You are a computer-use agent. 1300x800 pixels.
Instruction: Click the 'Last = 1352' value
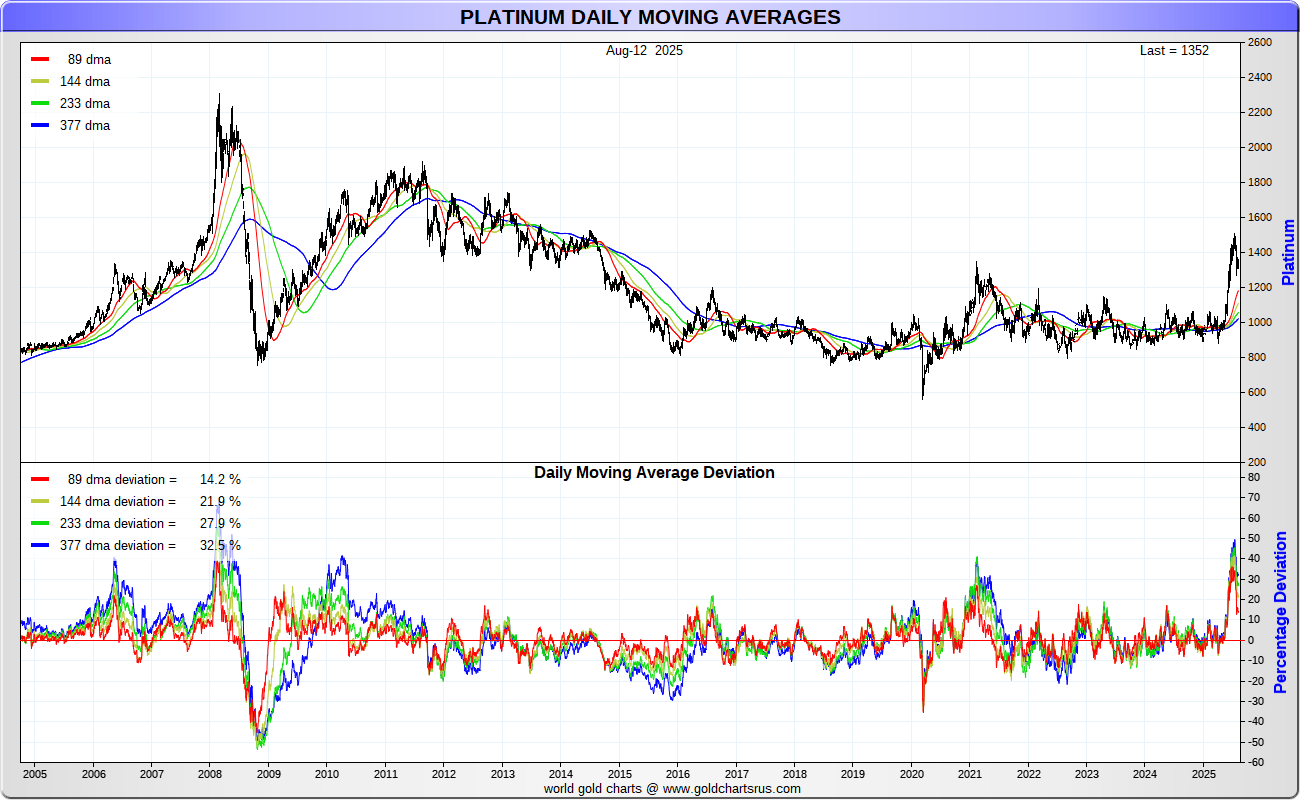(x=1174, y=50)
